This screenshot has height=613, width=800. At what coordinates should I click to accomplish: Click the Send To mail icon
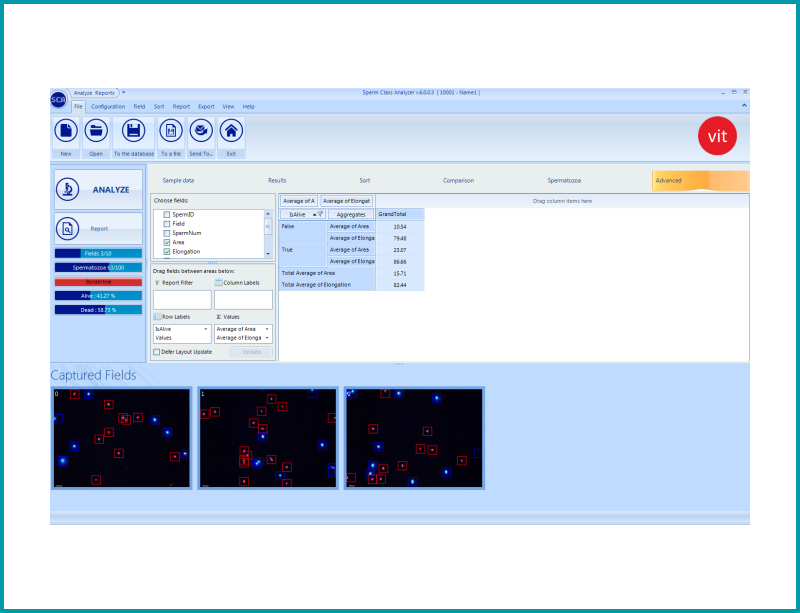201,131
